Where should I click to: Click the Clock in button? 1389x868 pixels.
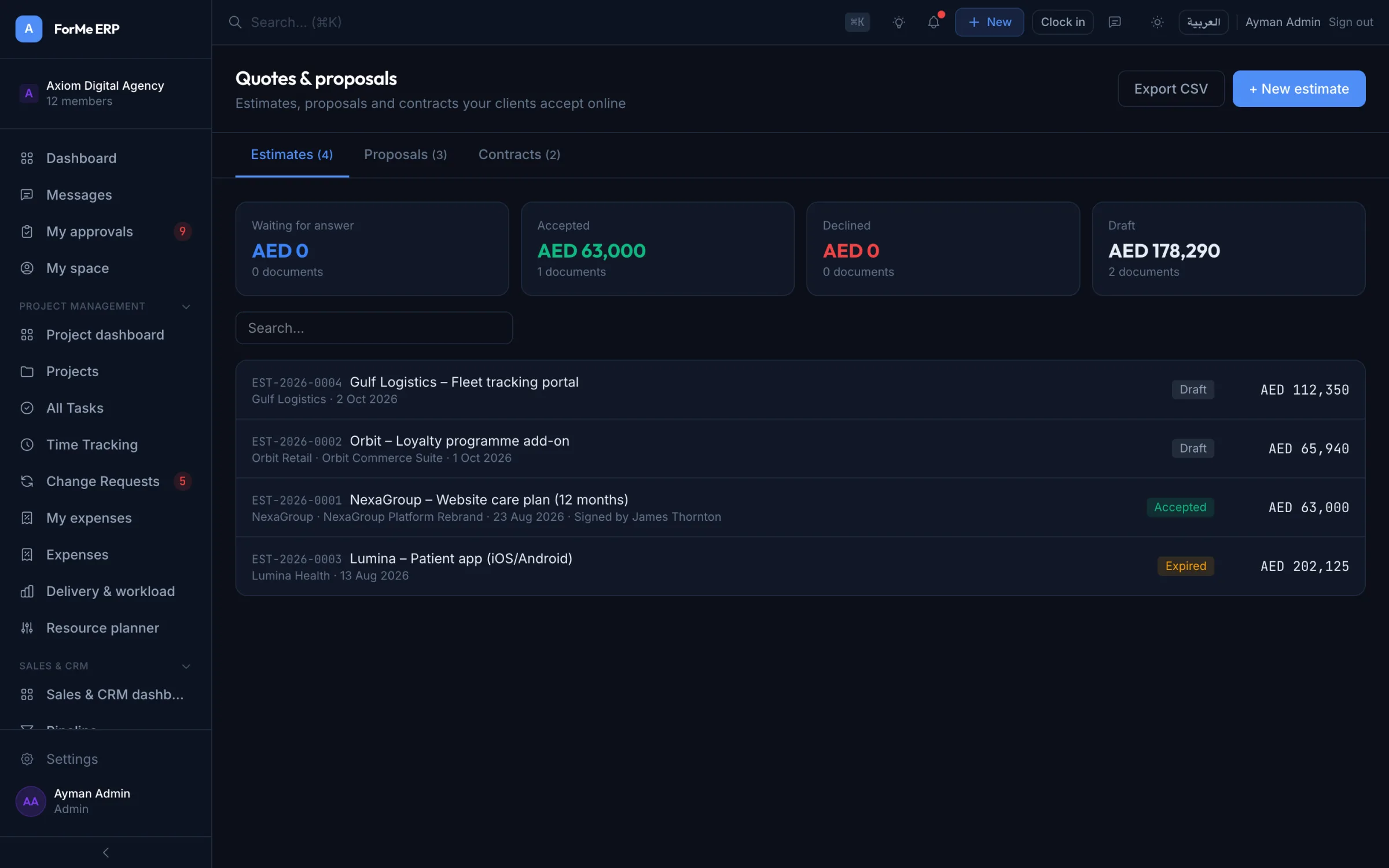coord(1063,22)
